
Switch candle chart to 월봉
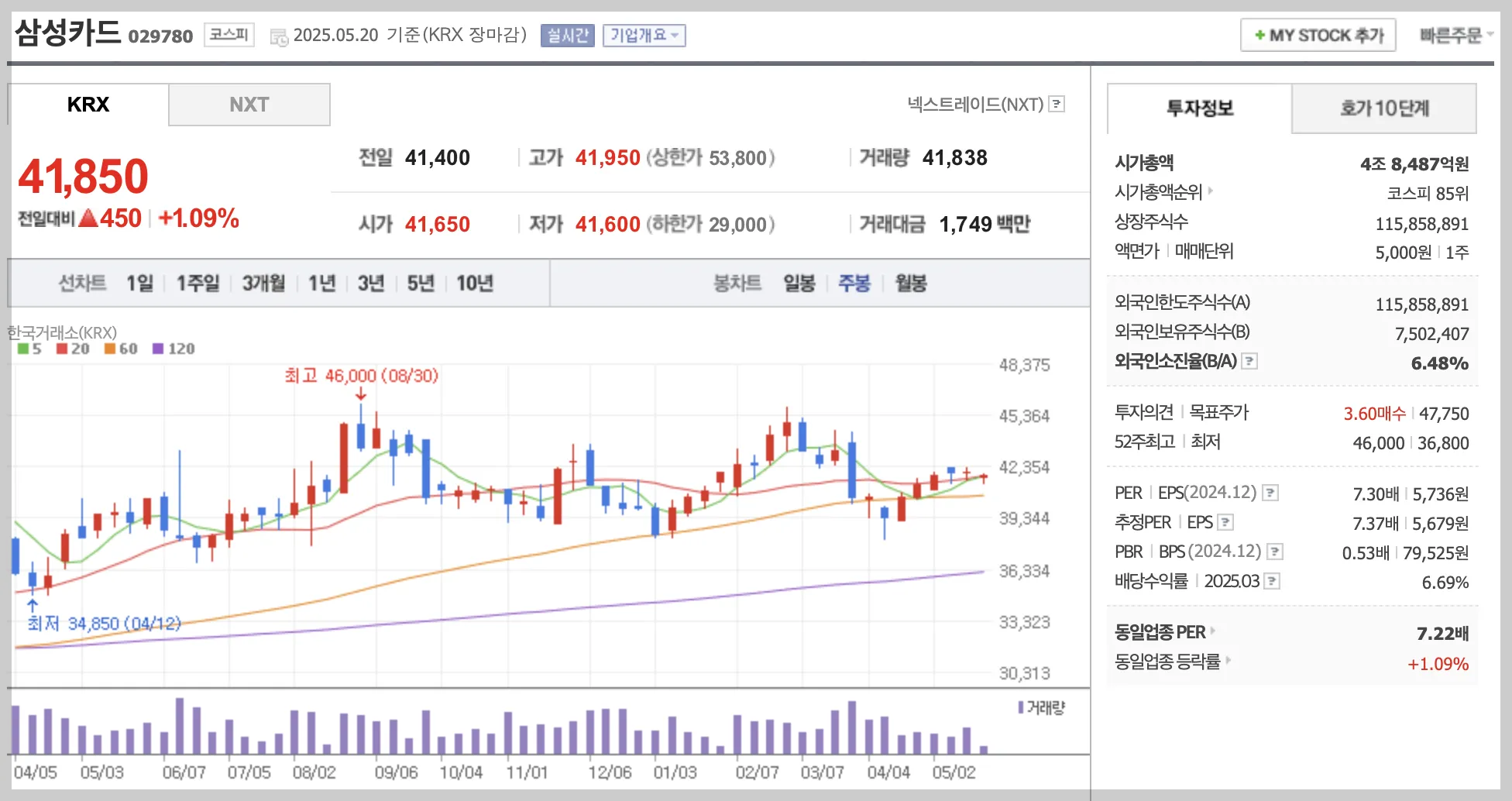tap(911, 284)
